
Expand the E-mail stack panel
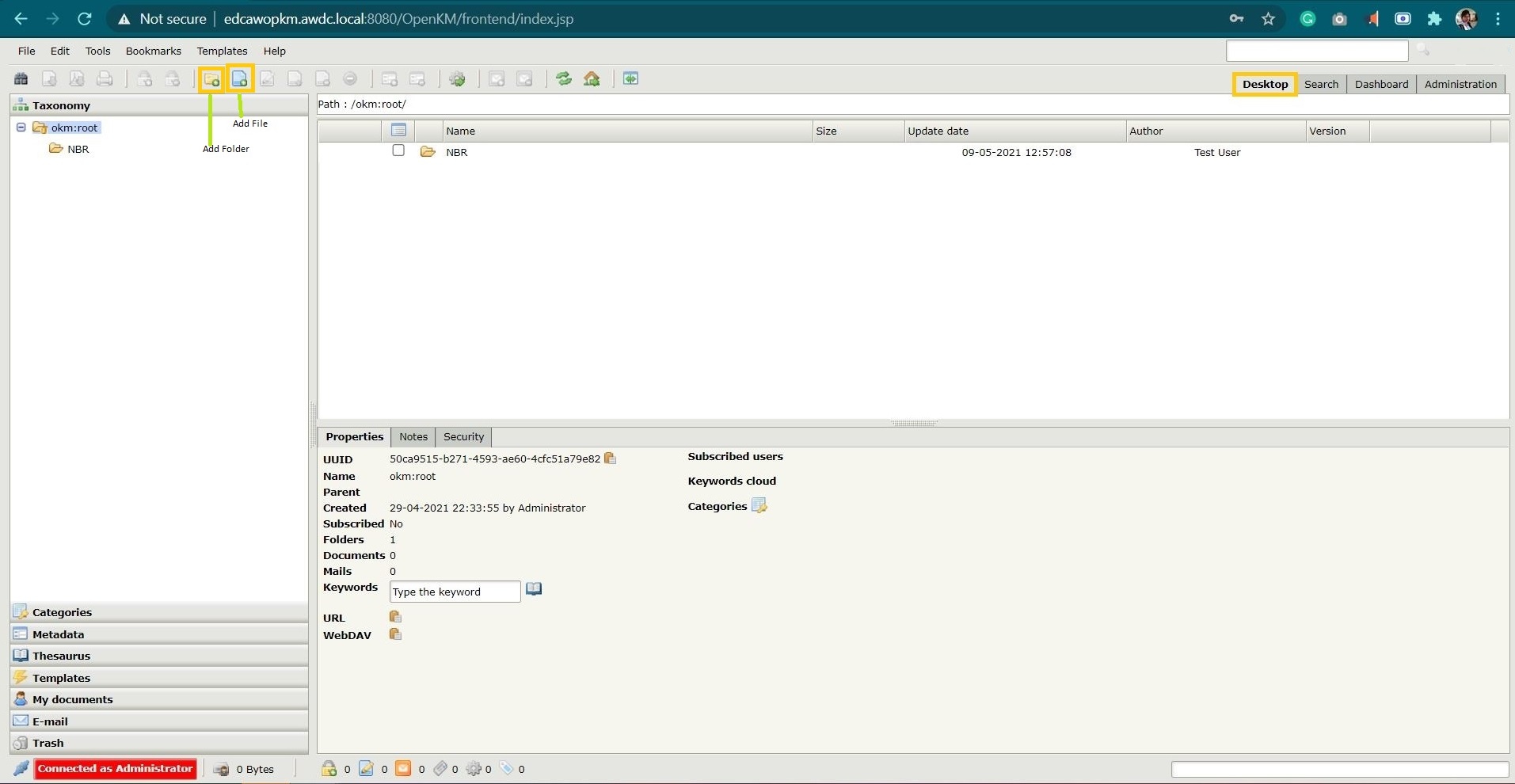click(159, 721)
